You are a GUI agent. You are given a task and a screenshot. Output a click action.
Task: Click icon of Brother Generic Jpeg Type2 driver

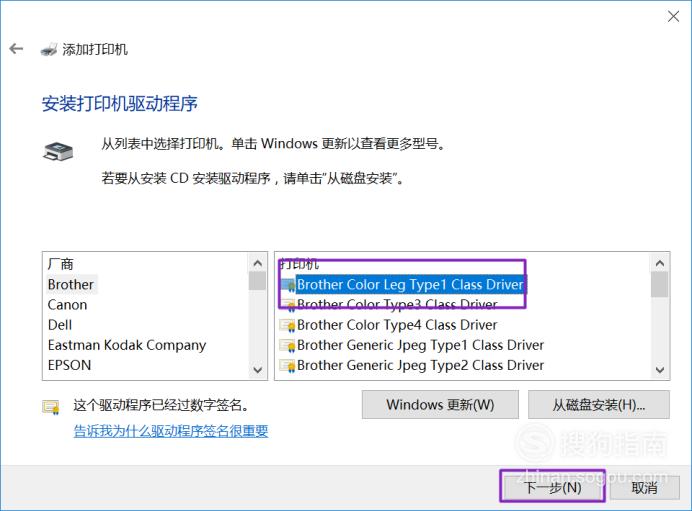pyautogui.click(x=287, y=366)
